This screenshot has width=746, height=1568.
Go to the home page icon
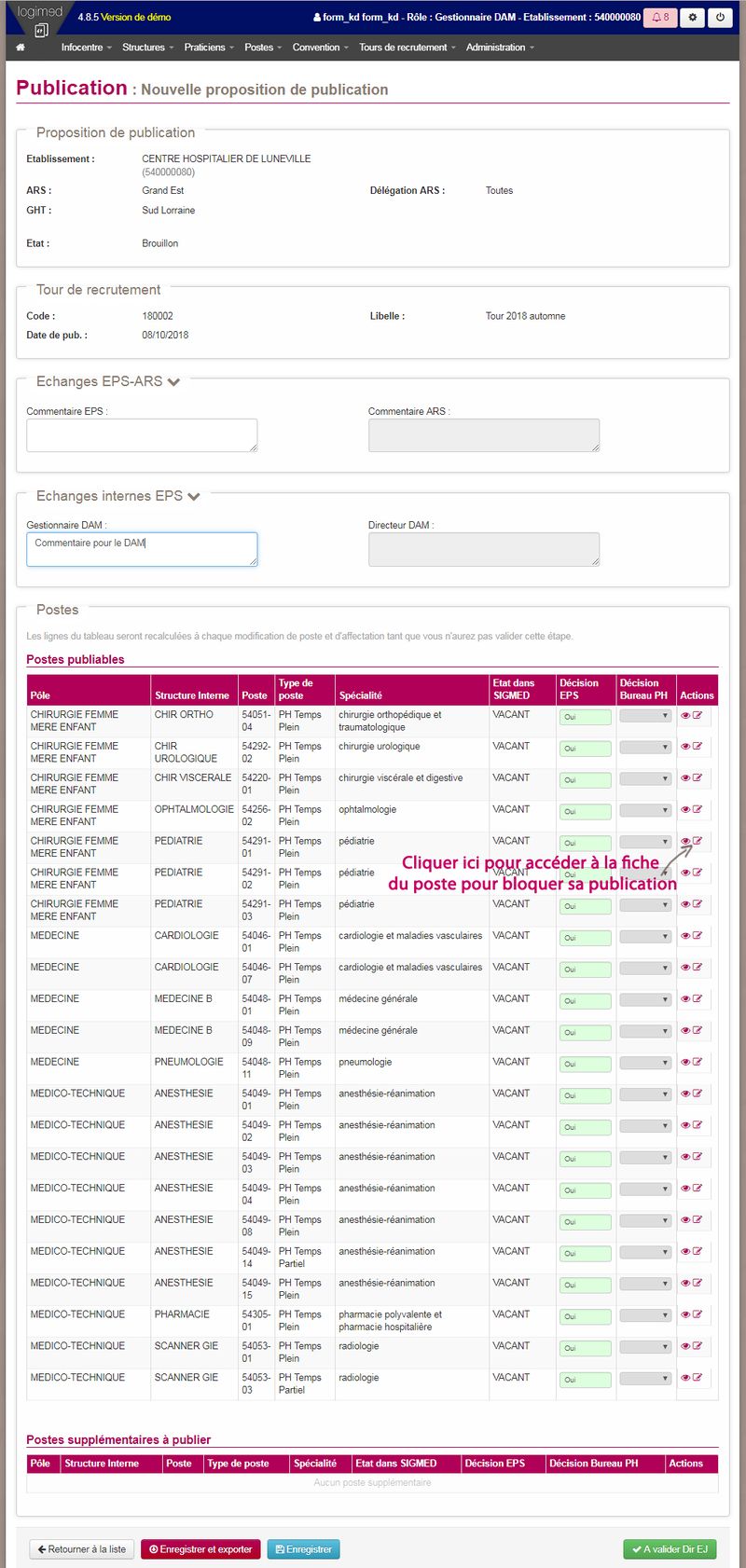tap(21, 48)
